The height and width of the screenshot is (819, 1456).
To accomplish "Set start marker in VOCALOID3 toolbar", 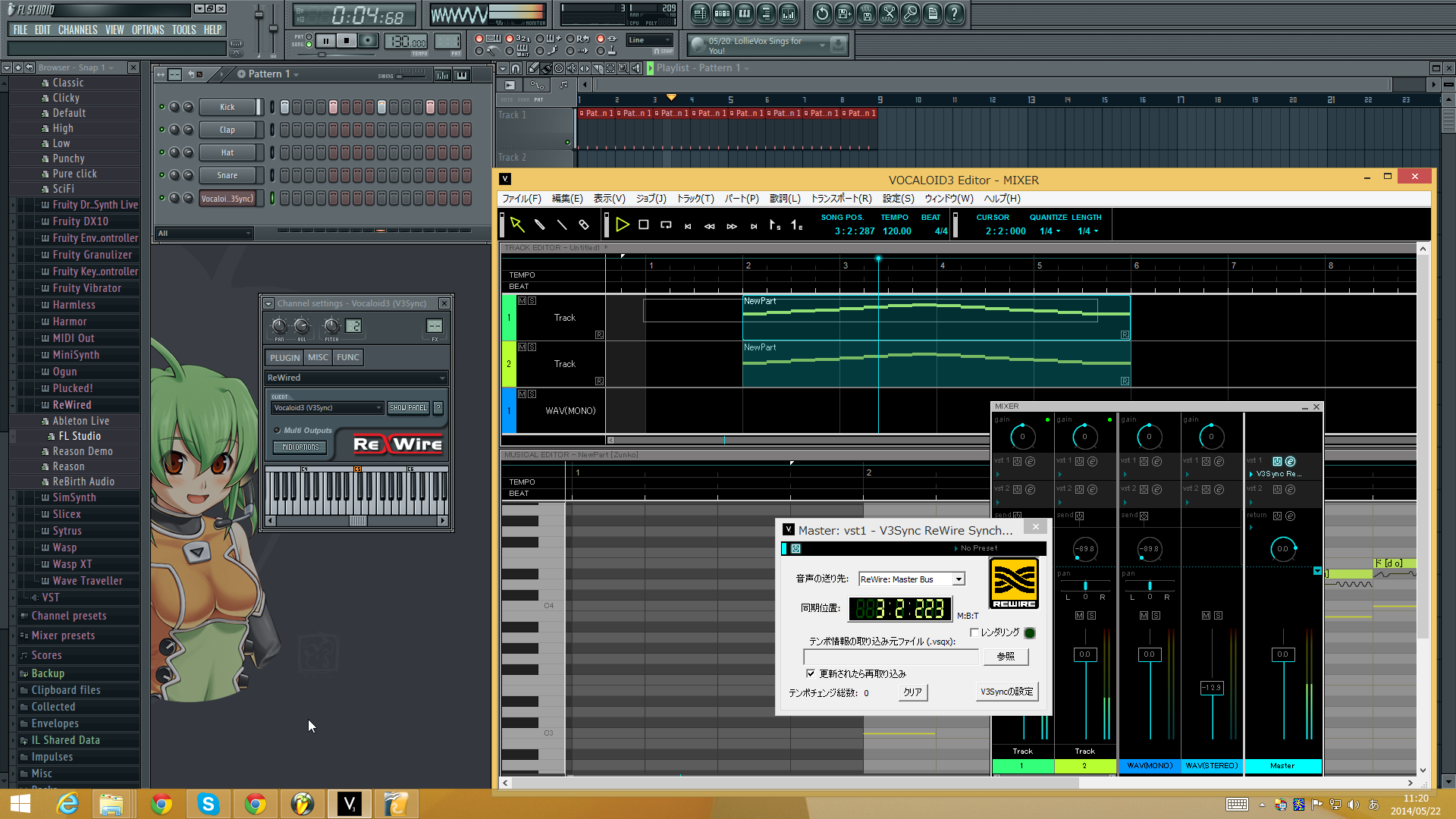I will (775, 224).
